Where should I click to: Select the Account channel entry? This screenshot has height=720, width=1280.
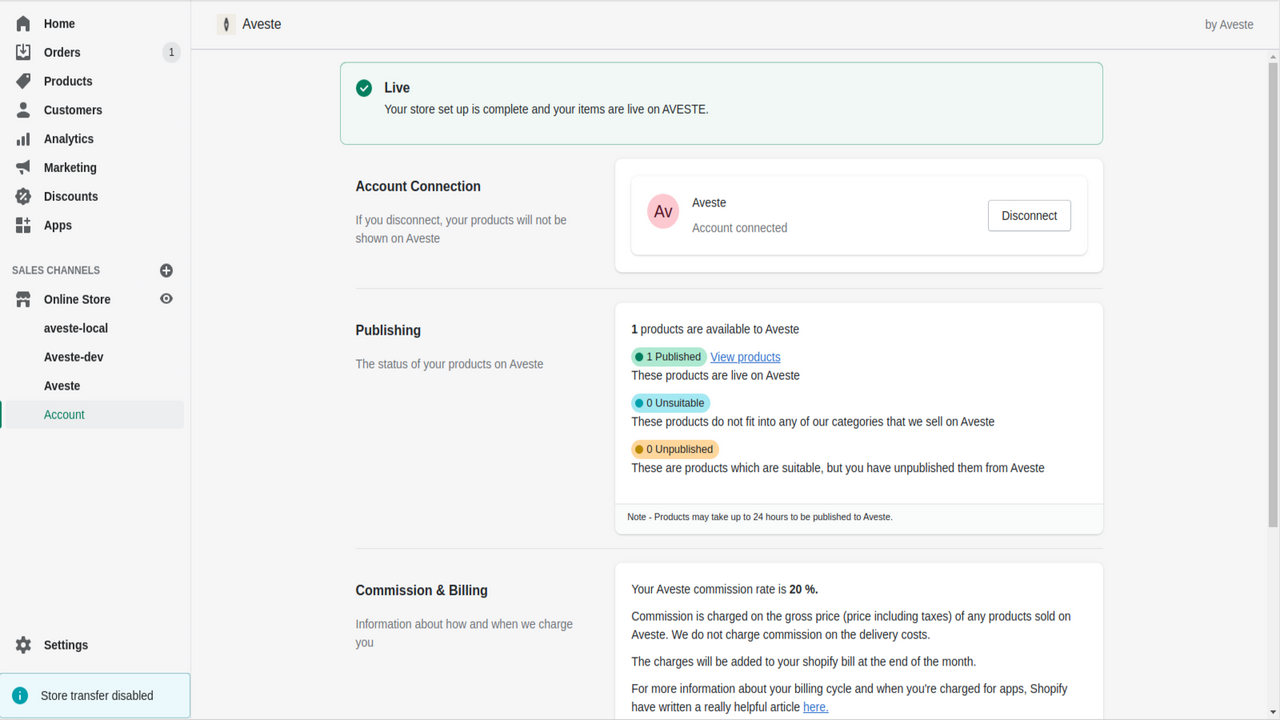(x=64, y=414)
